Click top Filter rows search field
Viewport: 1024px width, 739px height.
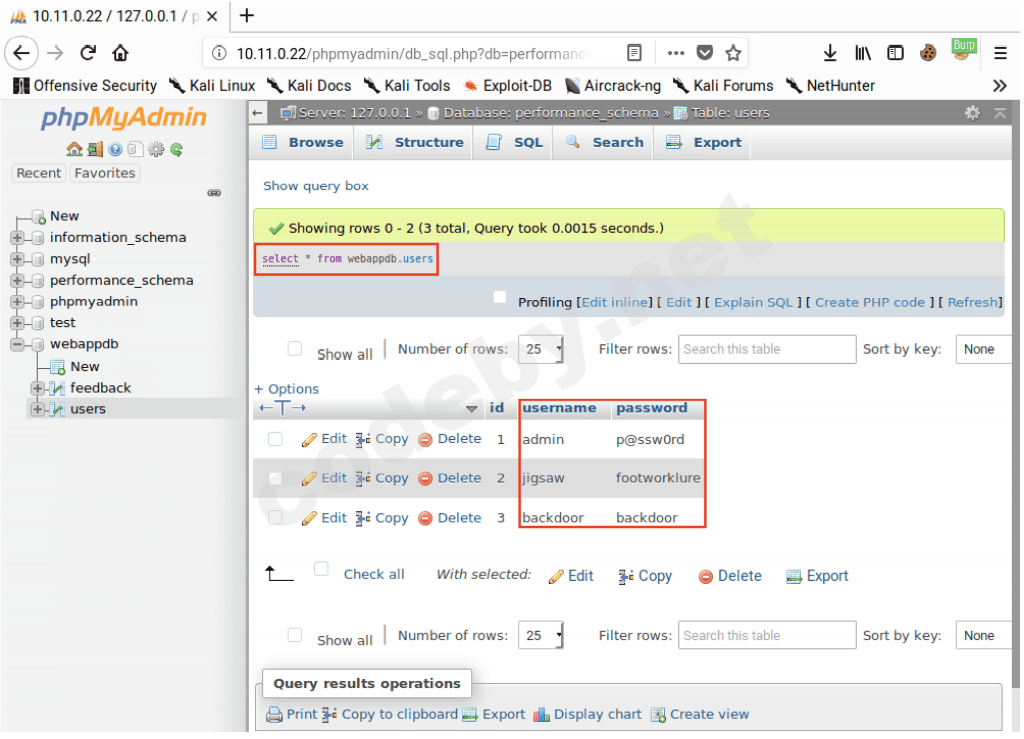click(x=767, y=350)
